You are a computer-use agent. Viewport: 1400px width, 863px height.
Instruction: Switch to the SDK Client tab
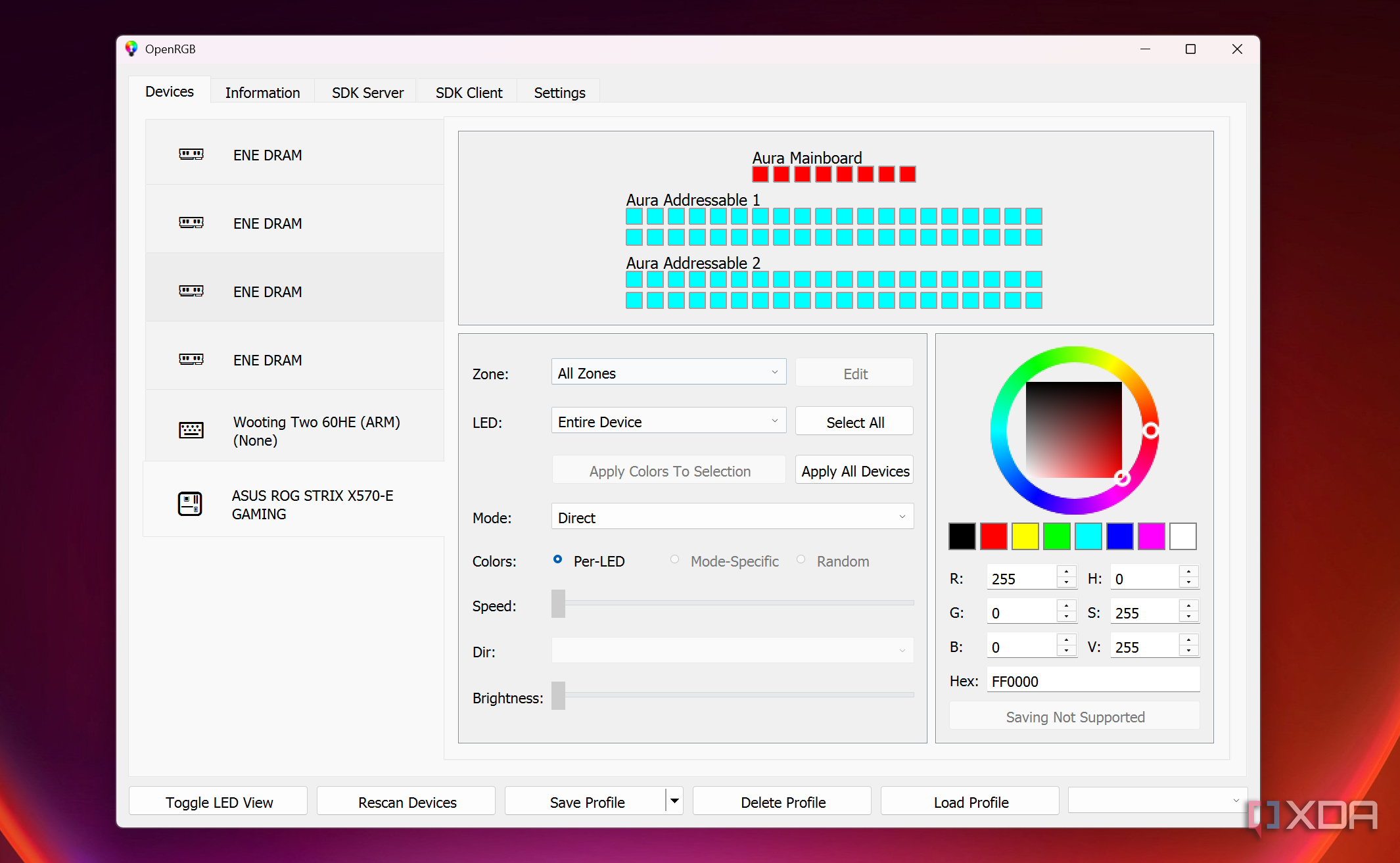[x=469, y=93]
